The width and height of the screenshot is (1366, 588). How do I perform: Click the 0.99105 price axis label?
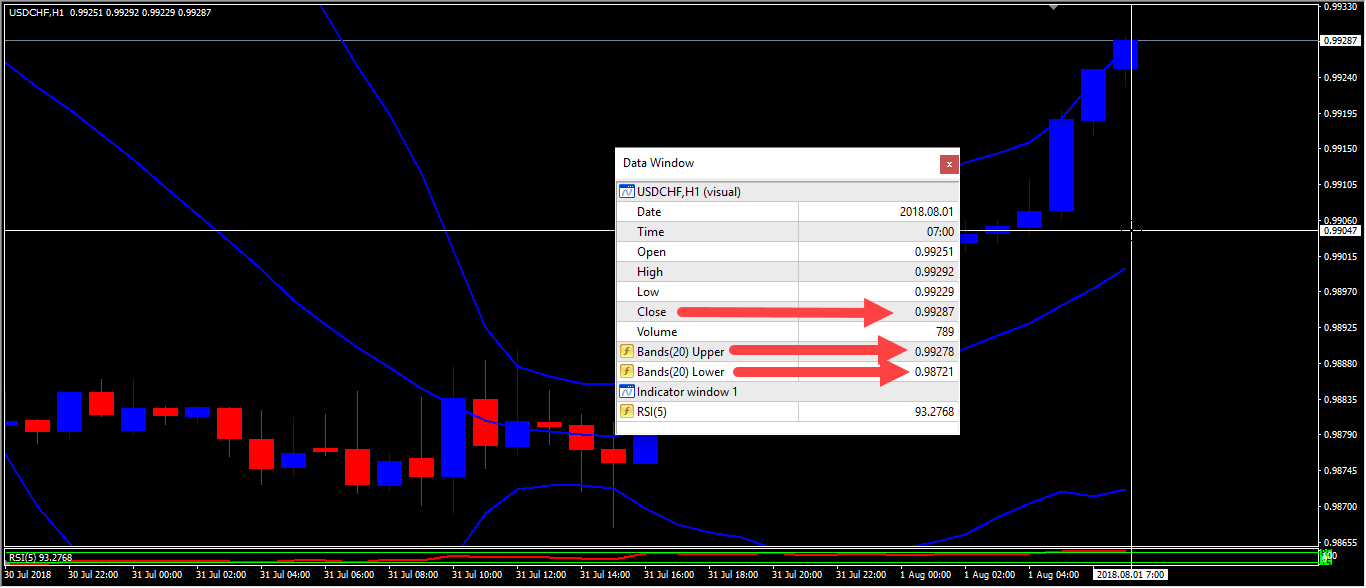click(1340, 185)
